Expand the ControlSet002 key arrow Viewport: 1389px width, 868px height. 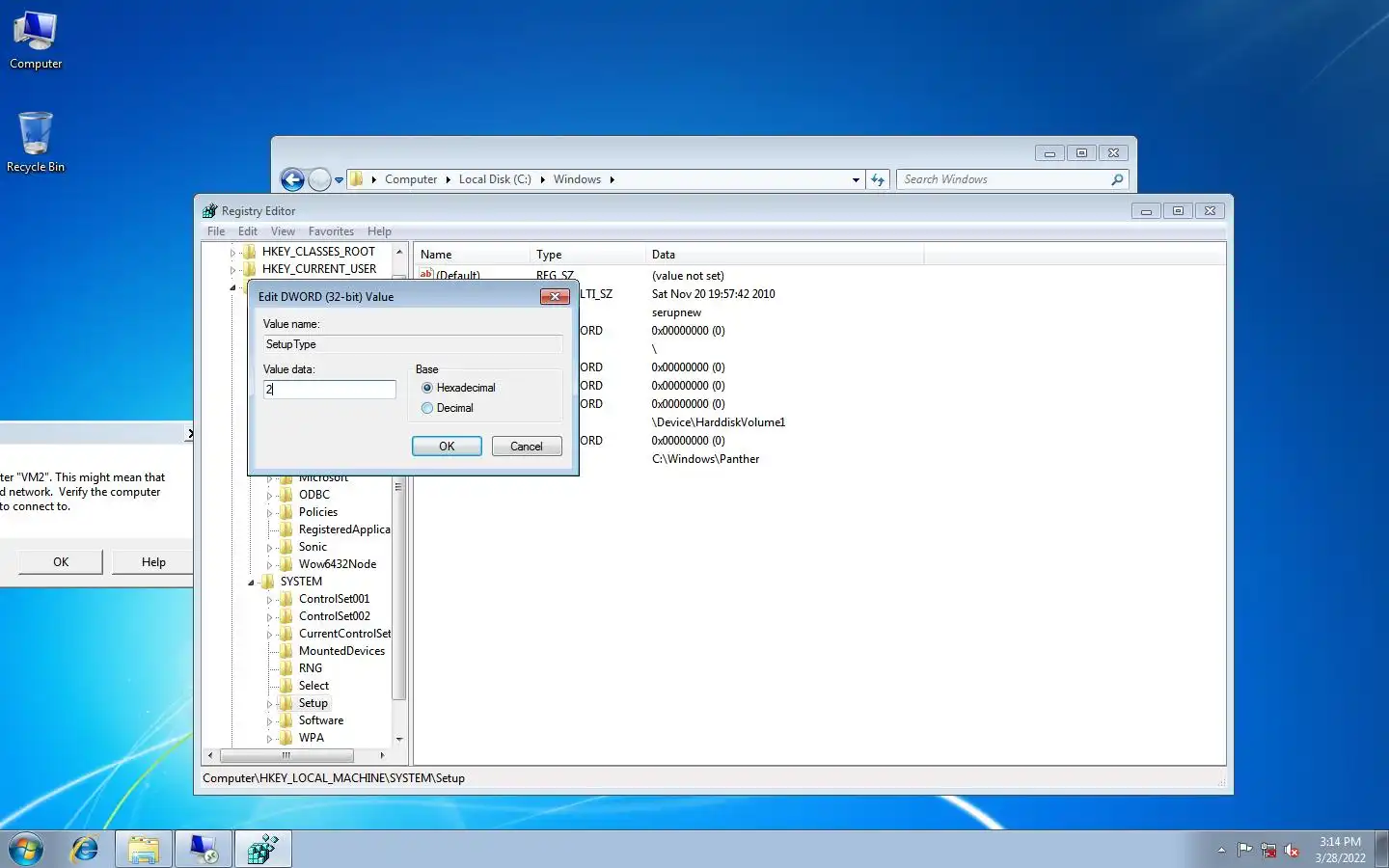(x=269, y=617)
